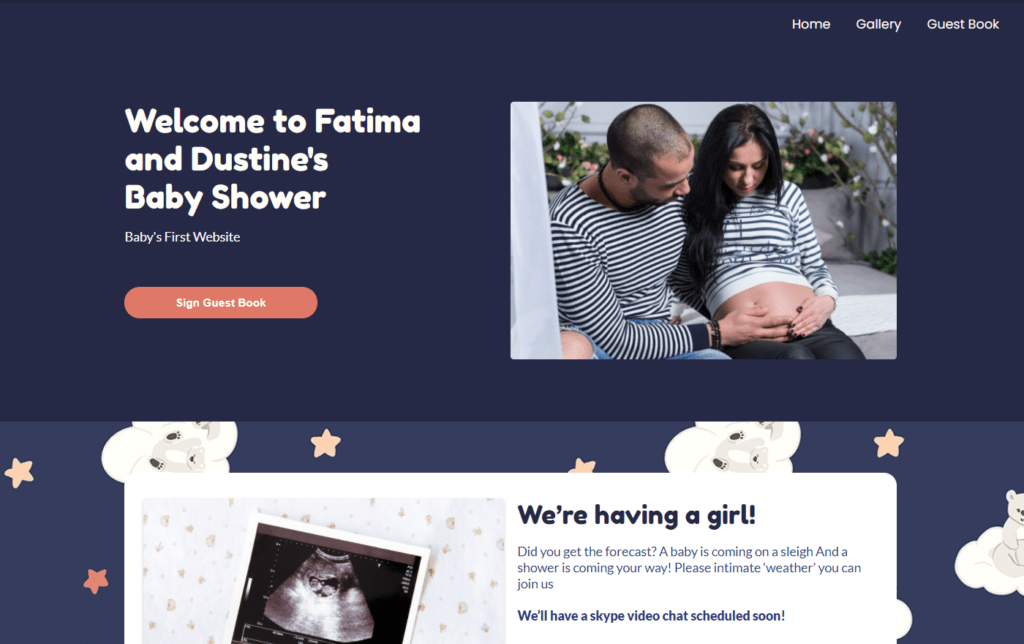Click the Sign Guest Book button
The image size is (1024, 644).
point(221,302)
